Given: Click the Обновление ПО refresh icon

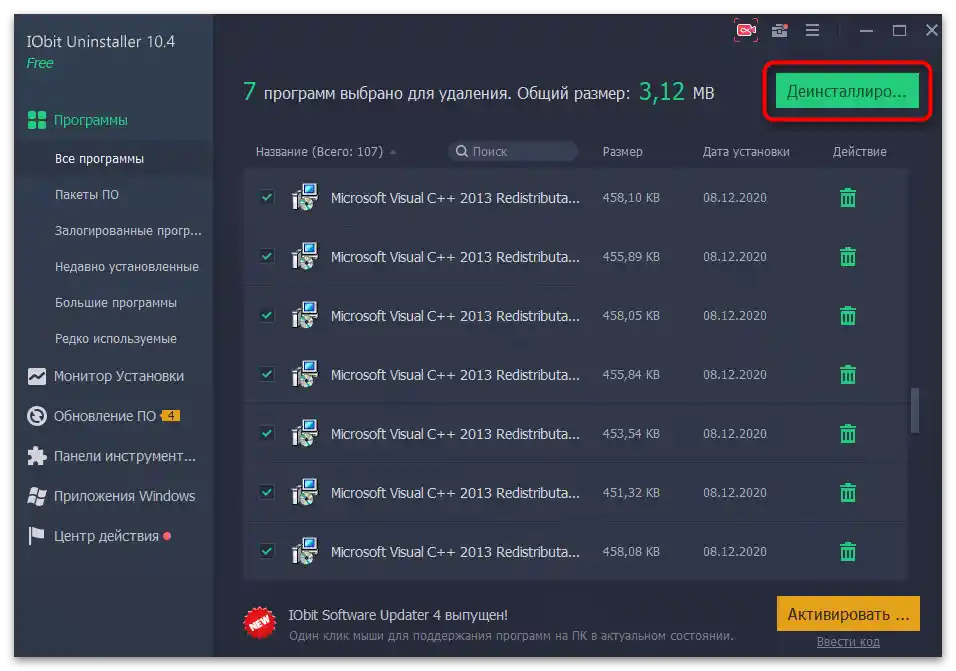Looking at the screenshot, I should 37,416.
